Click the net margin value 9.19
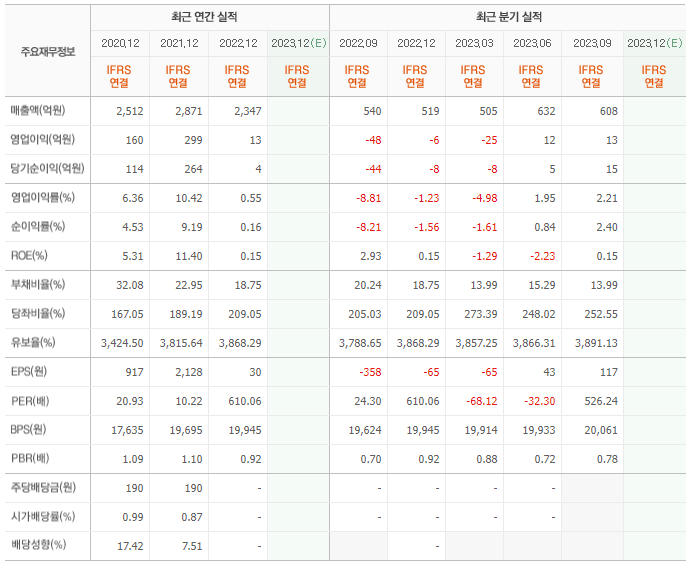This screenshot has width=694, height=564. [192, 227]
